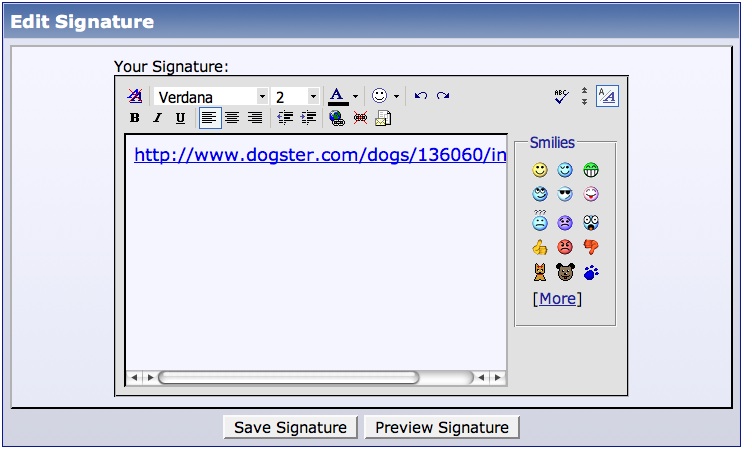Screen dimensions: 752x457
Task: Open the Verdana font dropdown
Action: click(262, 97)
